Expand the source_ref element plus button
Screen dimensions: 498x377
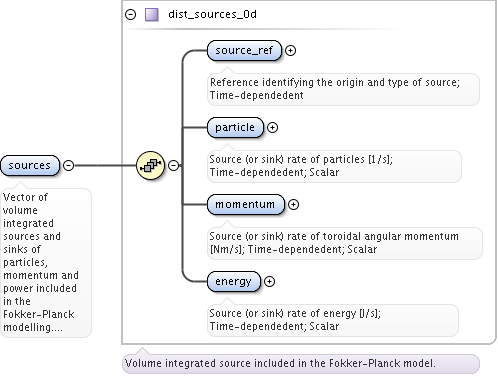[291, 51]
